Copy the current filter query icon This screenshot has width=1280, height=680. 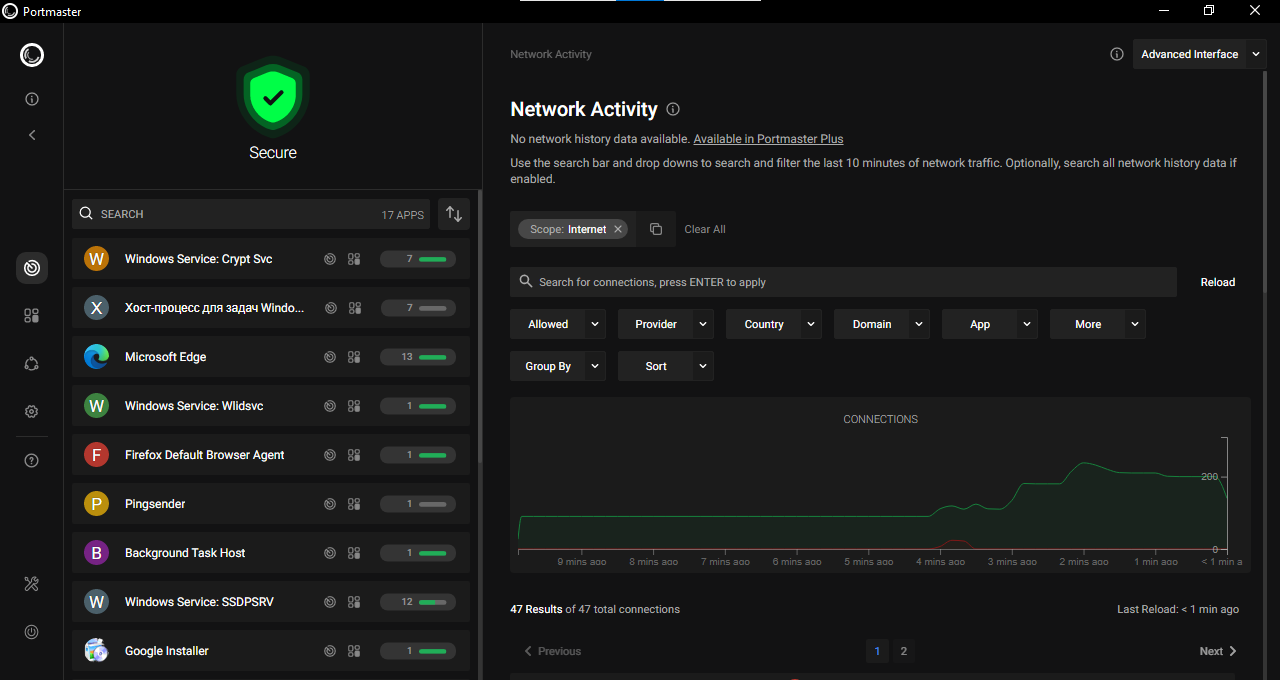(x=656, y=229)
